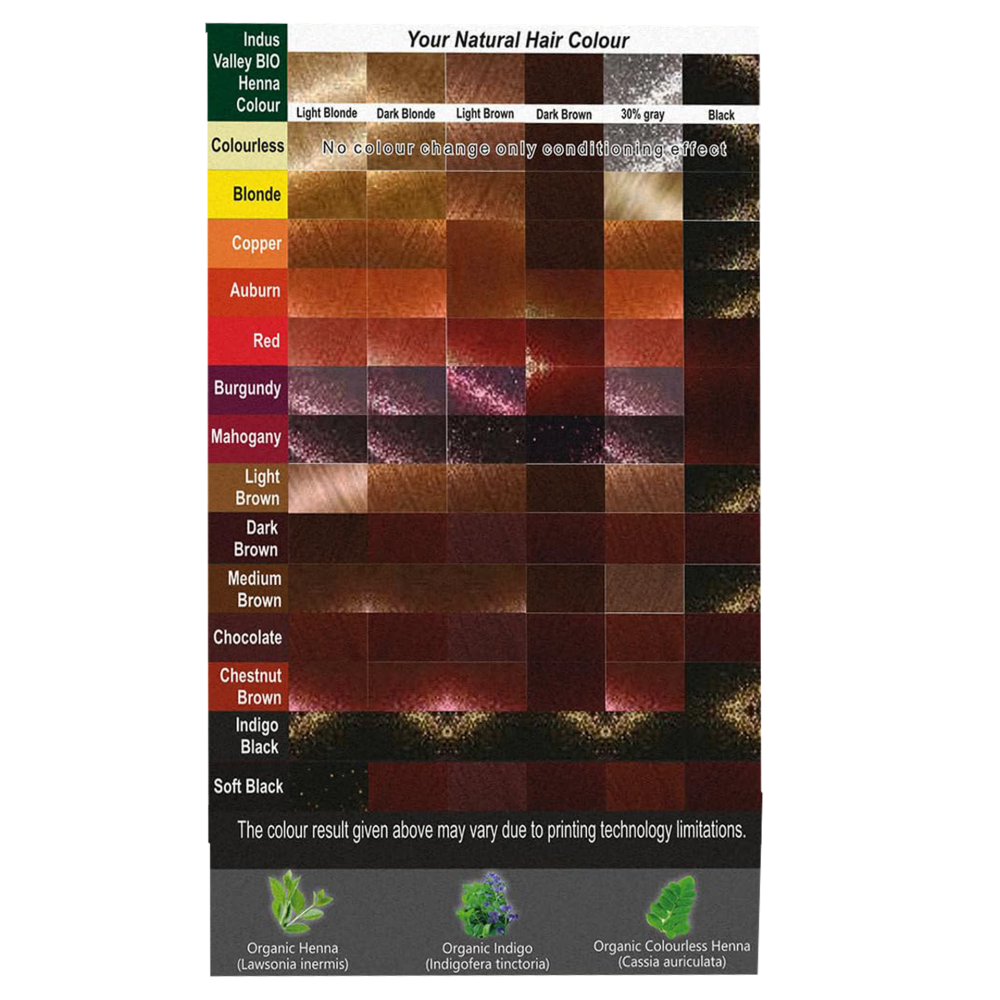Select Auburn result on Light Blonde hair
This screenshot has height=1000, width=1000.
(x=327, y=292)
